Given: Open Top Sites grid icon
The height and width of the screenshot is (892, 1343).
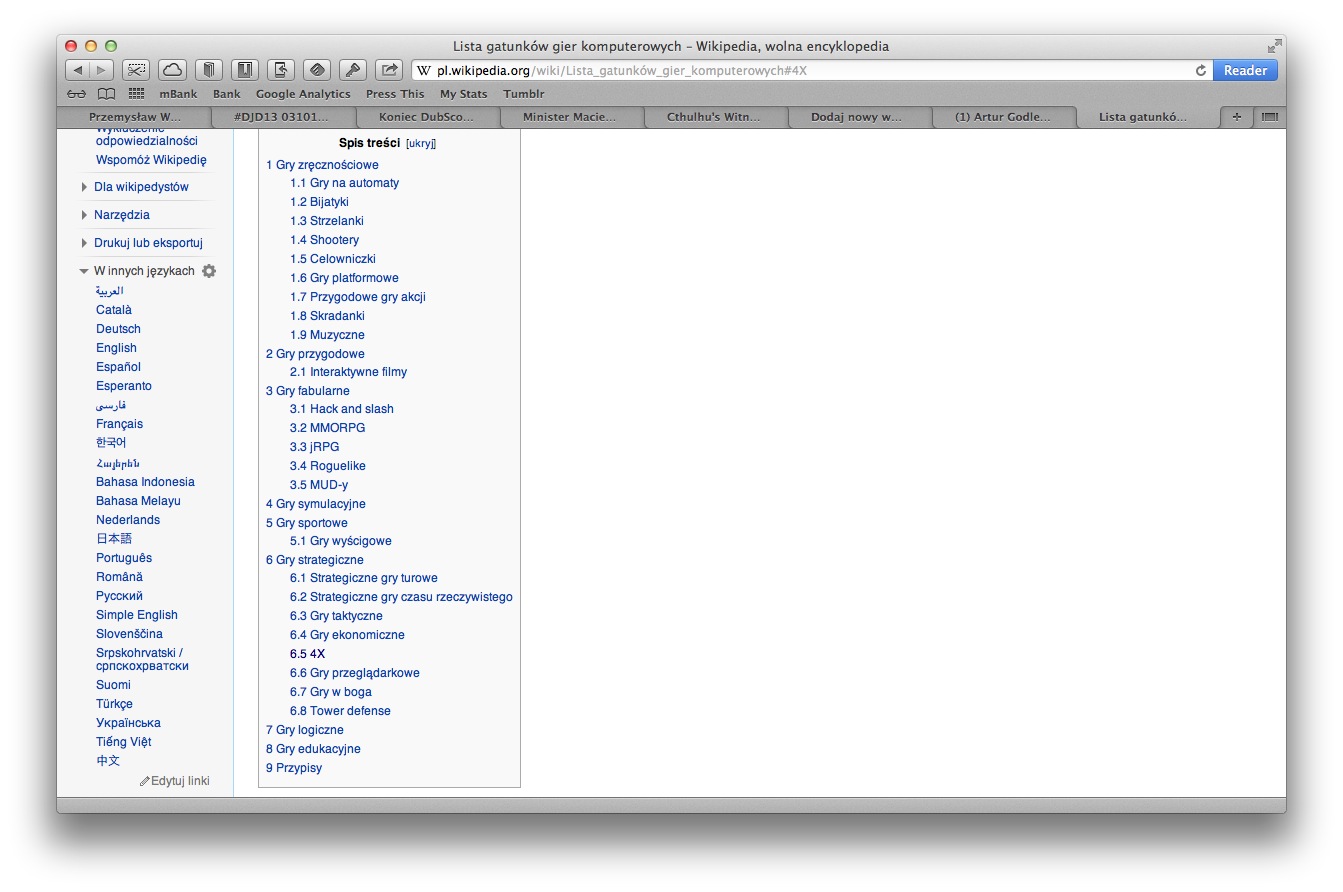Looking at the screenshot, I should pos(136,94).
